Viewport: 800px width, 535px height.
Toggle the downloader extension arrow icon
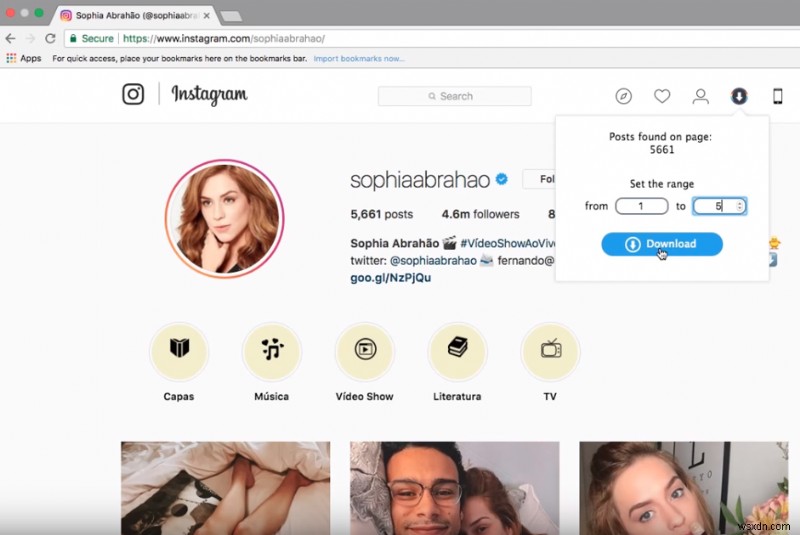coord(739,95)
